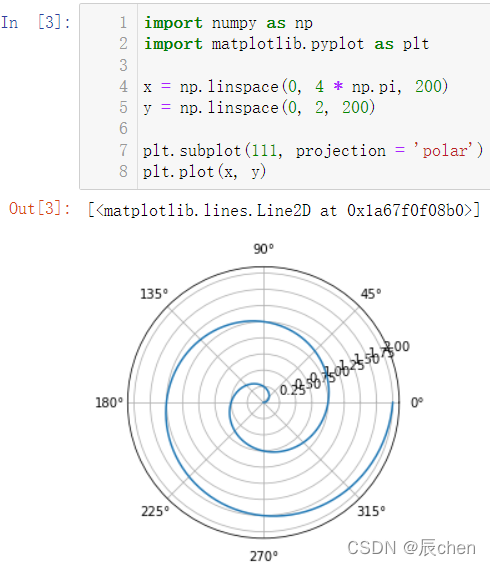The image size is (490, 566).
Task: Click the Line2D output text
Action: coord(284,210)
